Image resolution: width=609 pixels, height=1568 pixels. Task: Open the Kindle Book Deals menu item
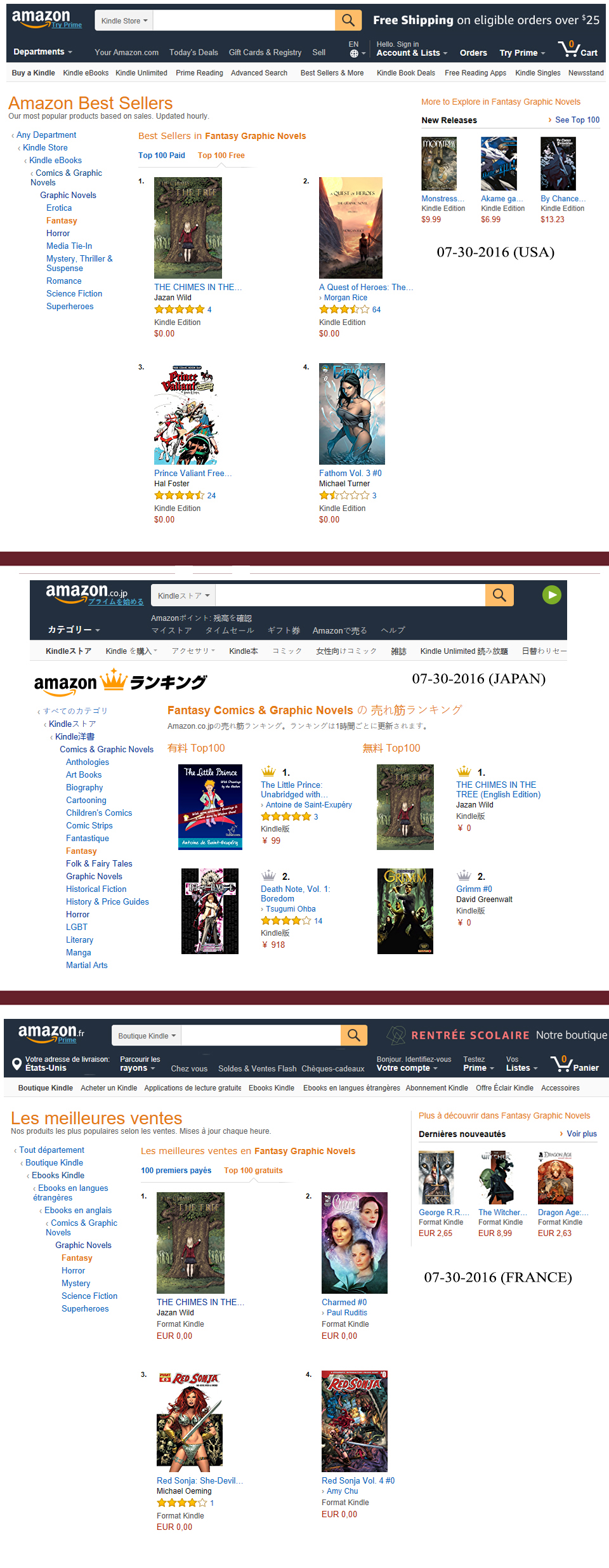(x=406, y=73)
